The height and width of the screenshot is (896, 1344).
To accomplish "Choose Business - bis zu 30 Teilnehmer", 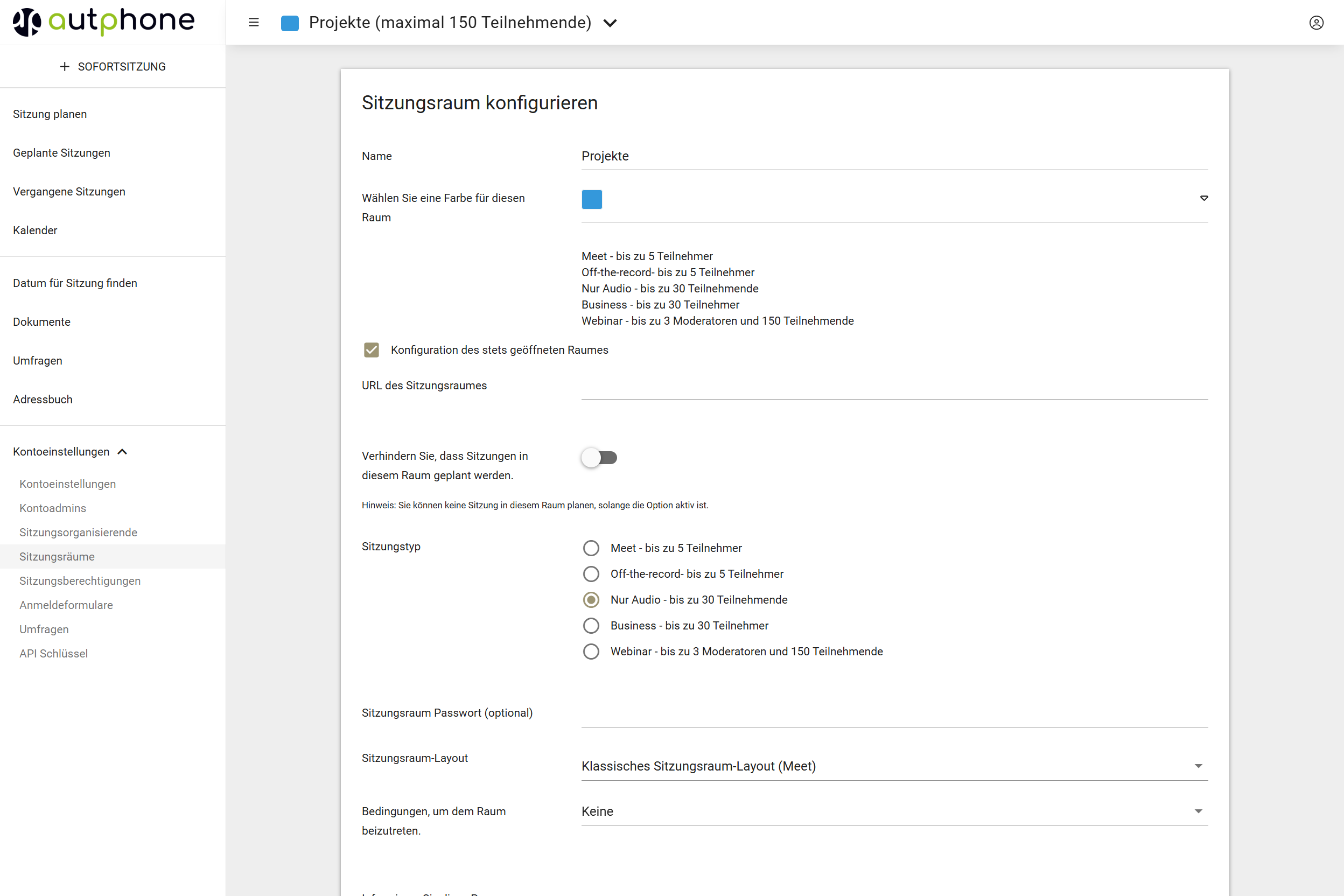I will click(591, 626).
